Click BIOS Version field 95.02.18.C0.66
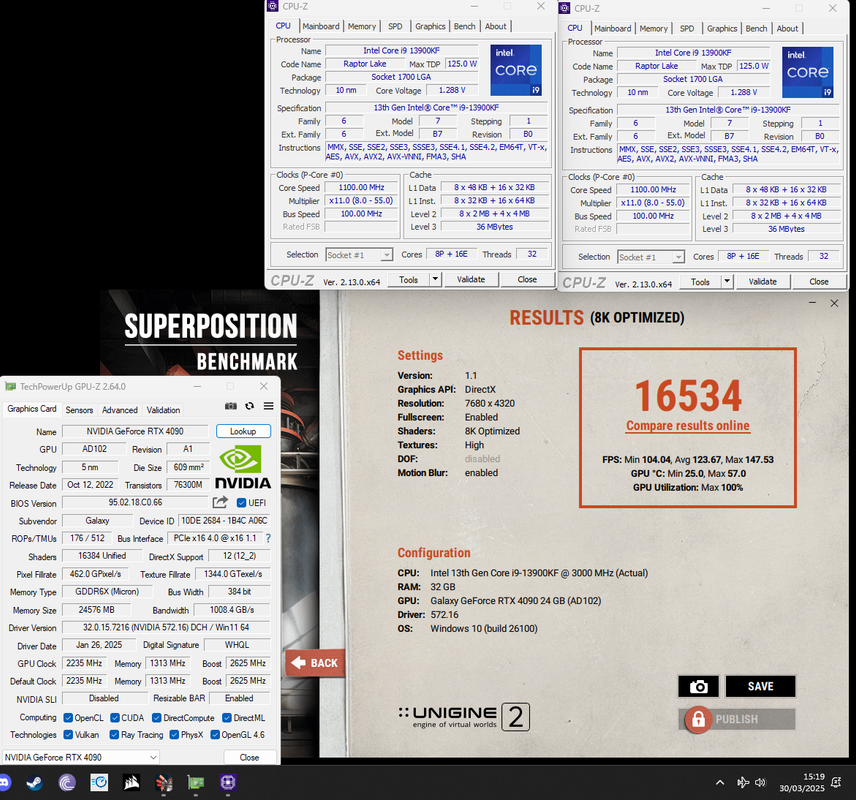This screenshot has width=856, height=800. coord(135,502)
